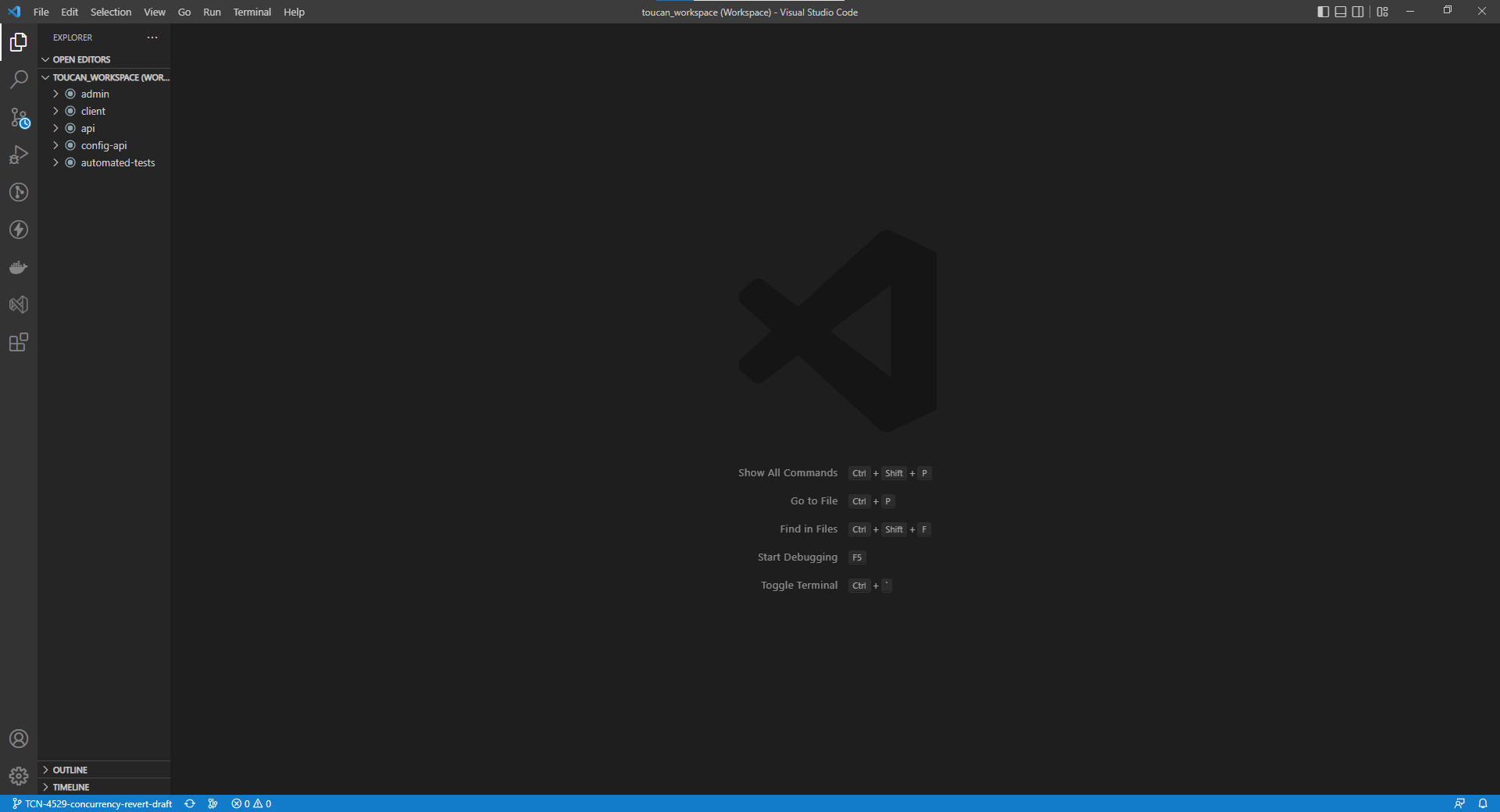Open the Manage gear icon
The height and width of the screenshot is (812, 1500).
coord(19,776)
